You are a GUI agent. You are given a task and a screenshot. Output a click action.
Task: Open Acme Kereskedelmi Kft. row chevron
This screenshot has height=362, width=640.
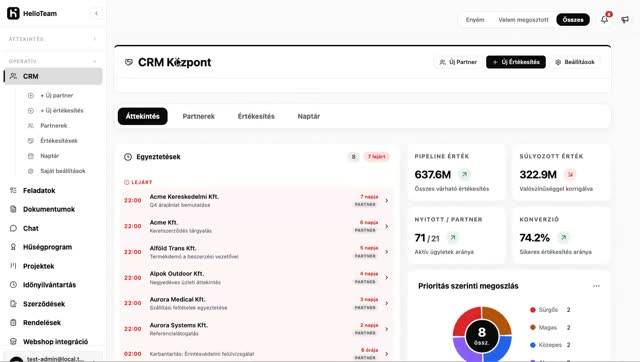click(387, 200)
